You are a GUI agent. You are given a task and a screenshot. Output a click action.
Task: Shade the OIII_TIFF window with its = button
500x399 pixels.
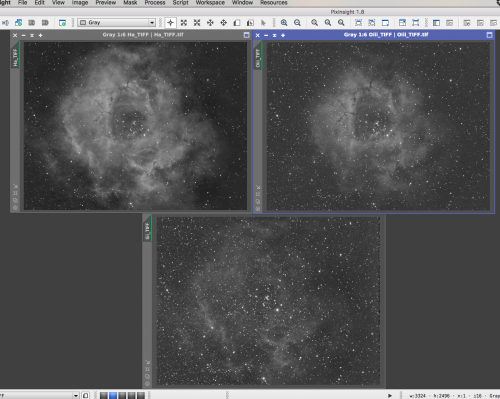(x=274, y=35)
